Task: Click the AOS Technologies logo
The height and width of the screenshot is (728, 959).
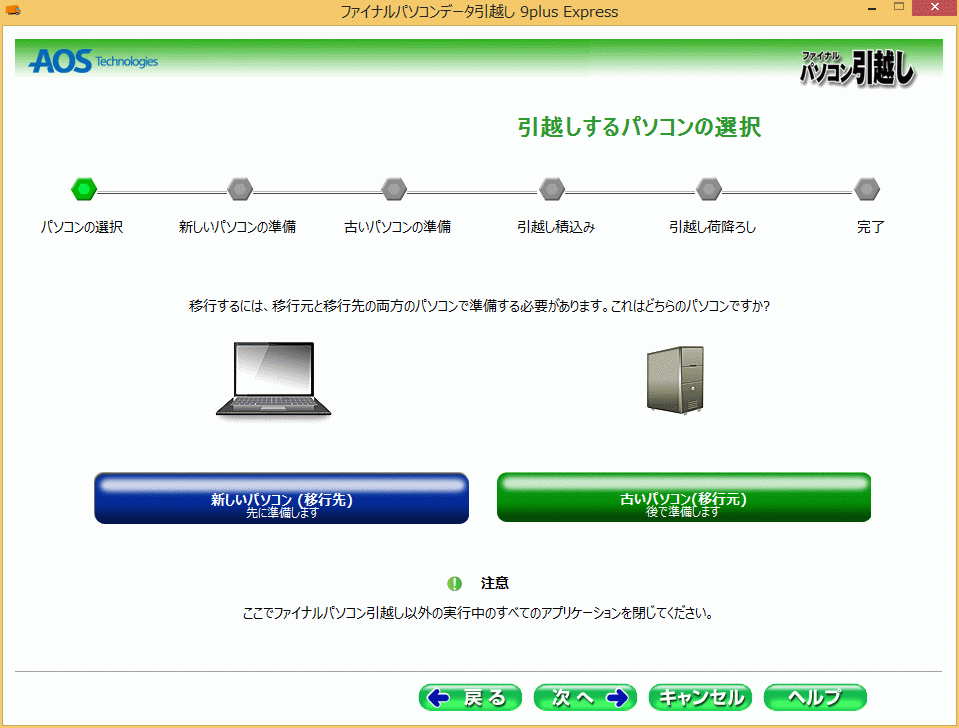Action: 93,62
